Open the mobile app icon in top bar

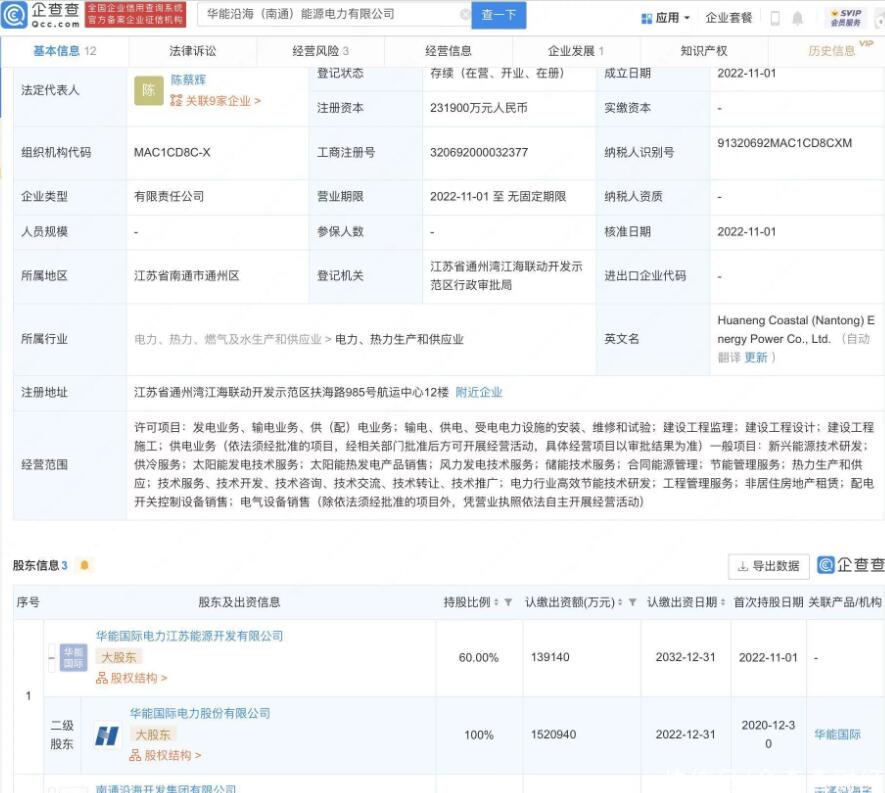[775, 16]
